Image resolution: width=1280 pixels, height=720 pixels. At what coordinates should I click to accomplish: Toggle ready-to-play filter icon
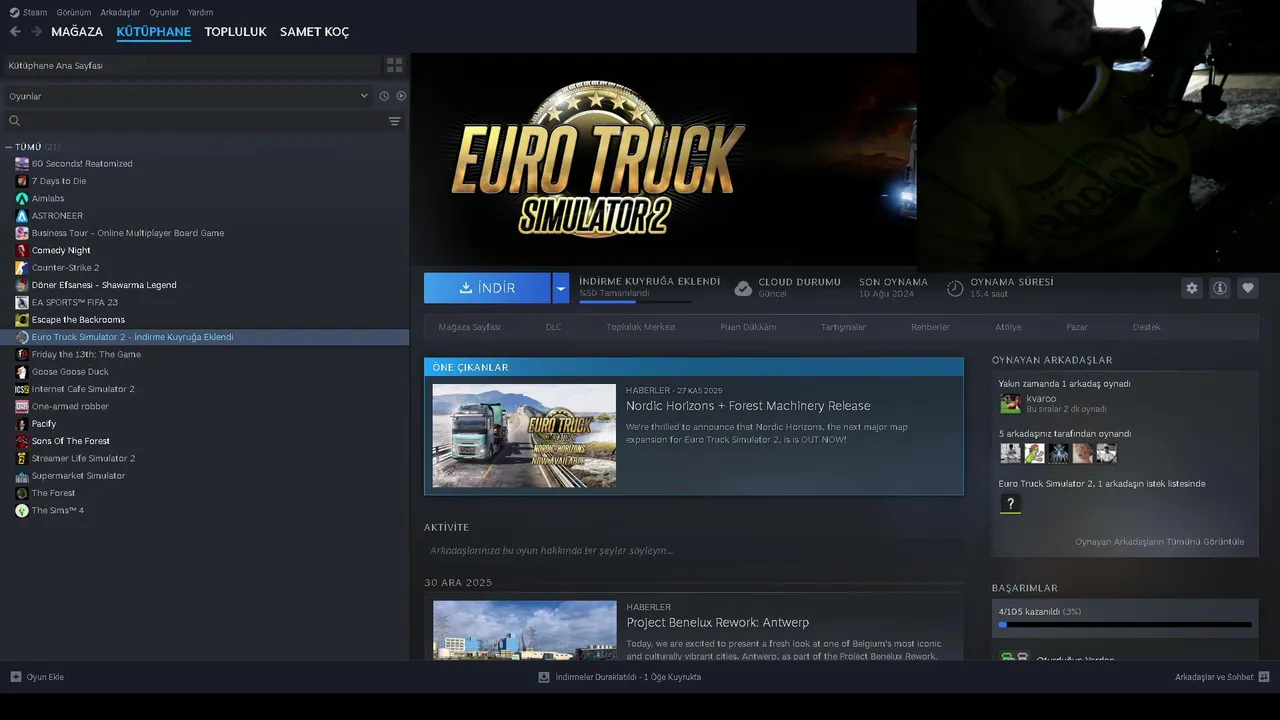(x=401, y=96)
